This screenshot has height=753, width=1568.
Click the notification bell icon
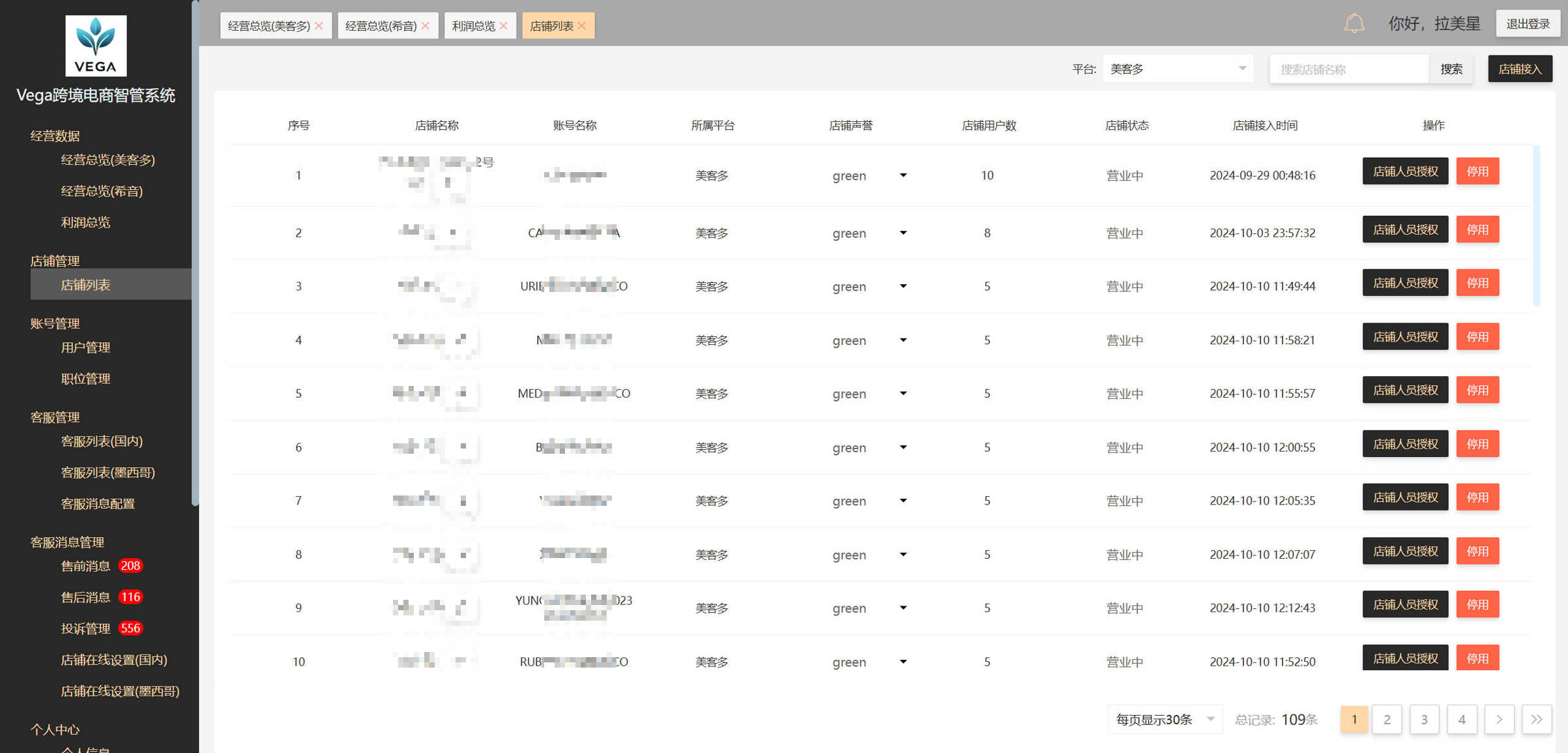pyautogui.click(x=1354, y=24)
